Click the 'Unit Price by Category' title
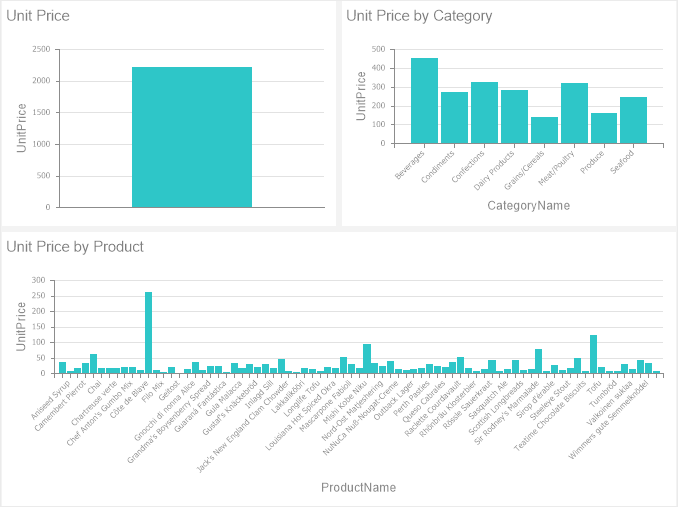This screenshot has height=507, width=678. tap(419, 16)
